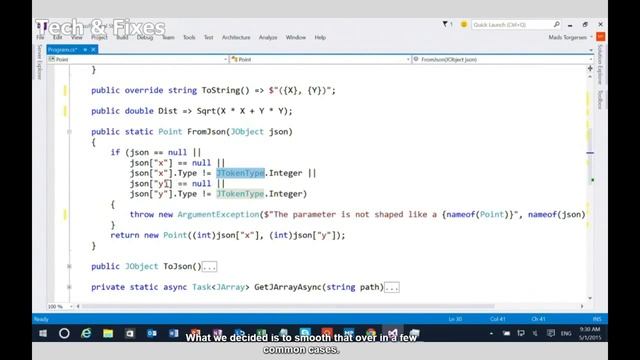
Task: Expand the ToJson method outline
Action: (69, 266)
